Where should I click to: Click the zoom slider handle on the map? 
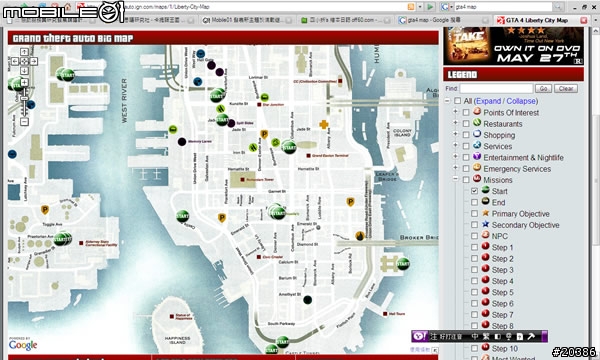24,98
